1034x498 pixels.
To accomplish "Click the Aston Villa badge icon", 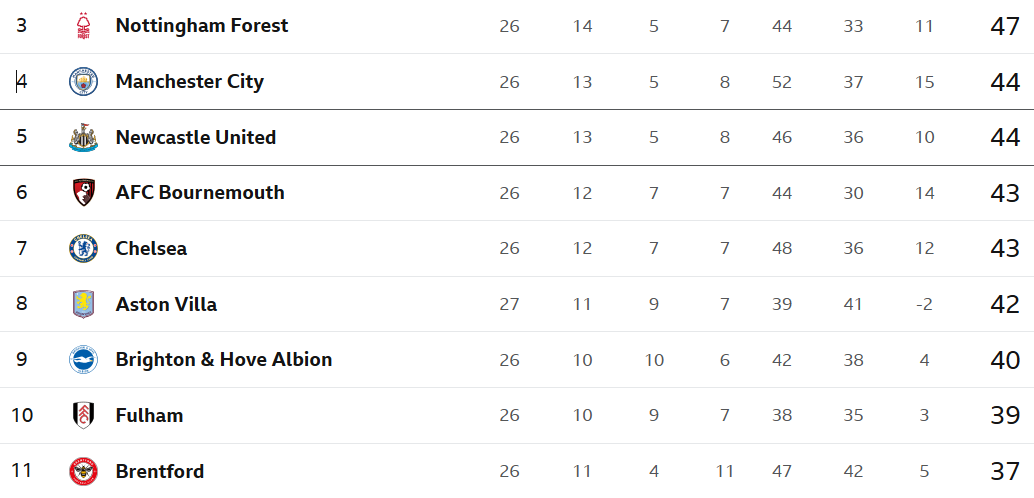I will 84,304.
